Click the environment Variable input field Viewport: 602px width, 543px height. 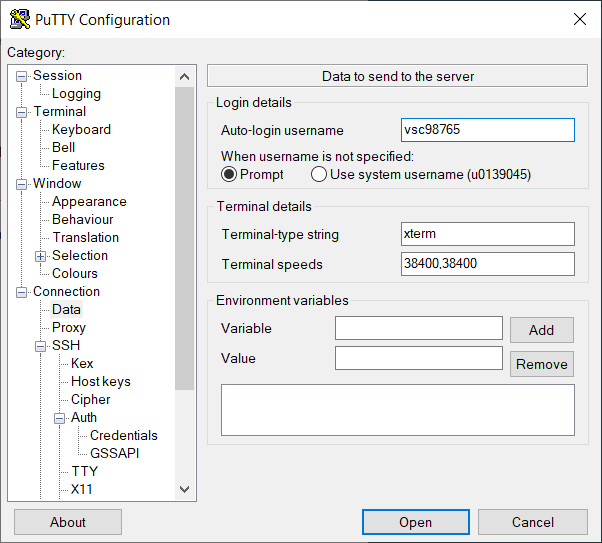coord(418,328)
